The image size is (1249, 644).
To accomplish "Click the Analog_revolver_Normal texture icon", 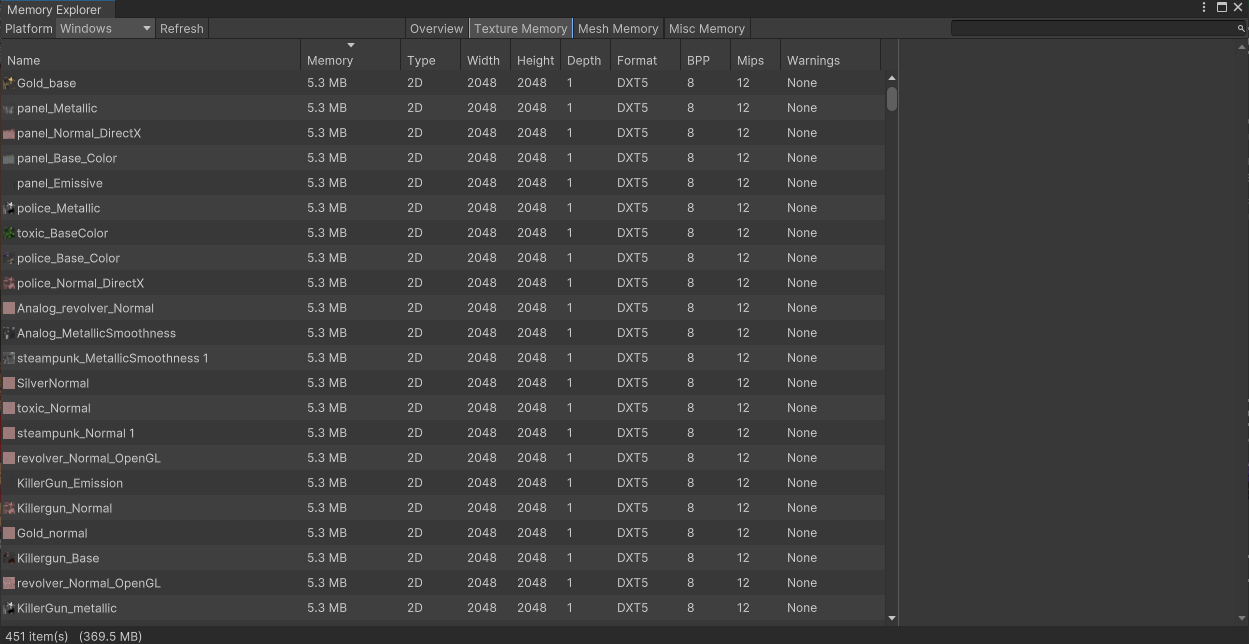I will coord(9,308).
